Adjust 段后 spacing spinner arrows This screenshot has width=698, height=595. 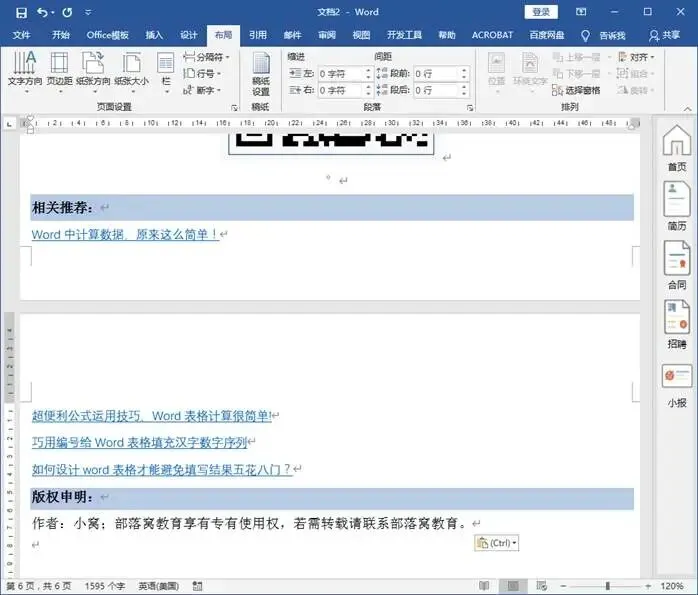464,90
